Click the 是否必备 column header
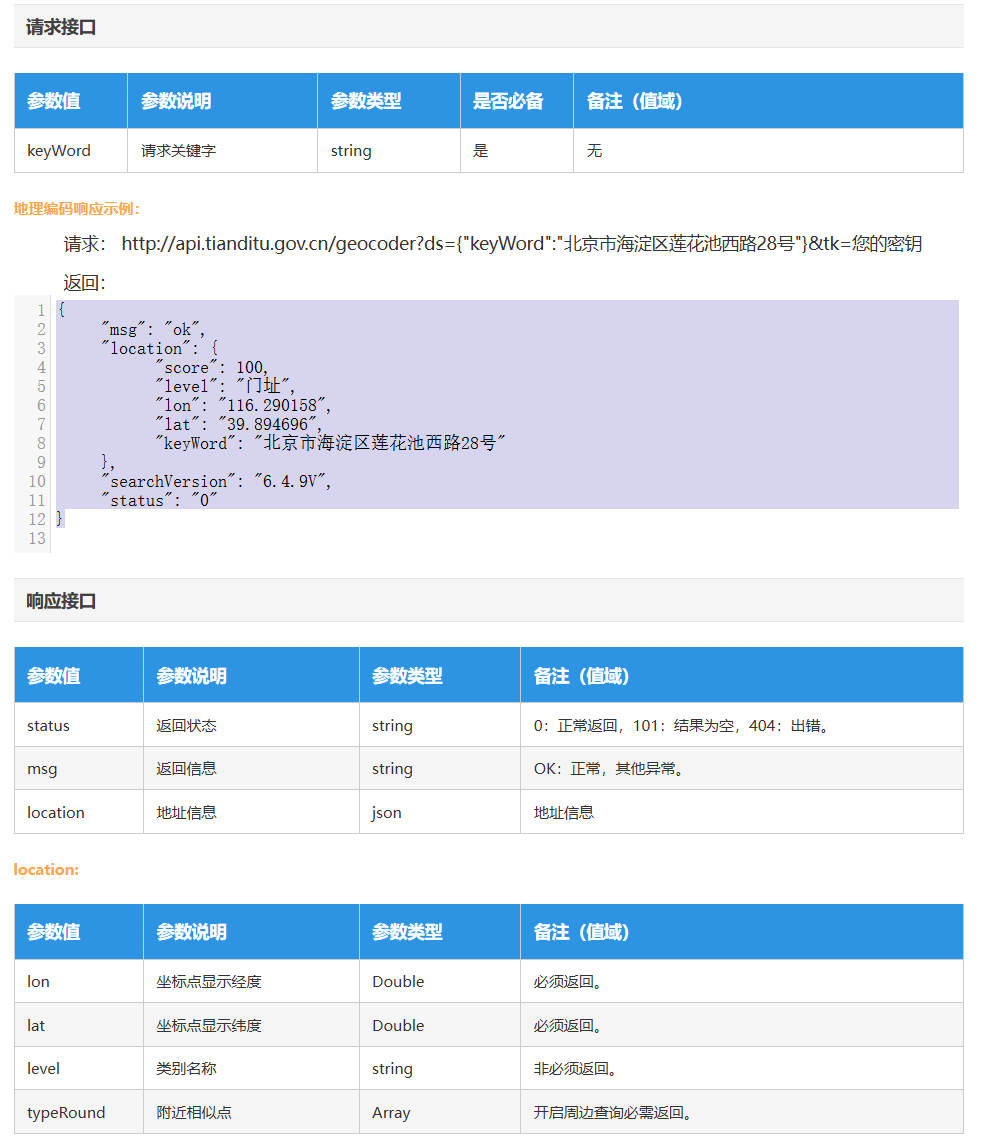994x1141 pixels. tap(517, 101)
